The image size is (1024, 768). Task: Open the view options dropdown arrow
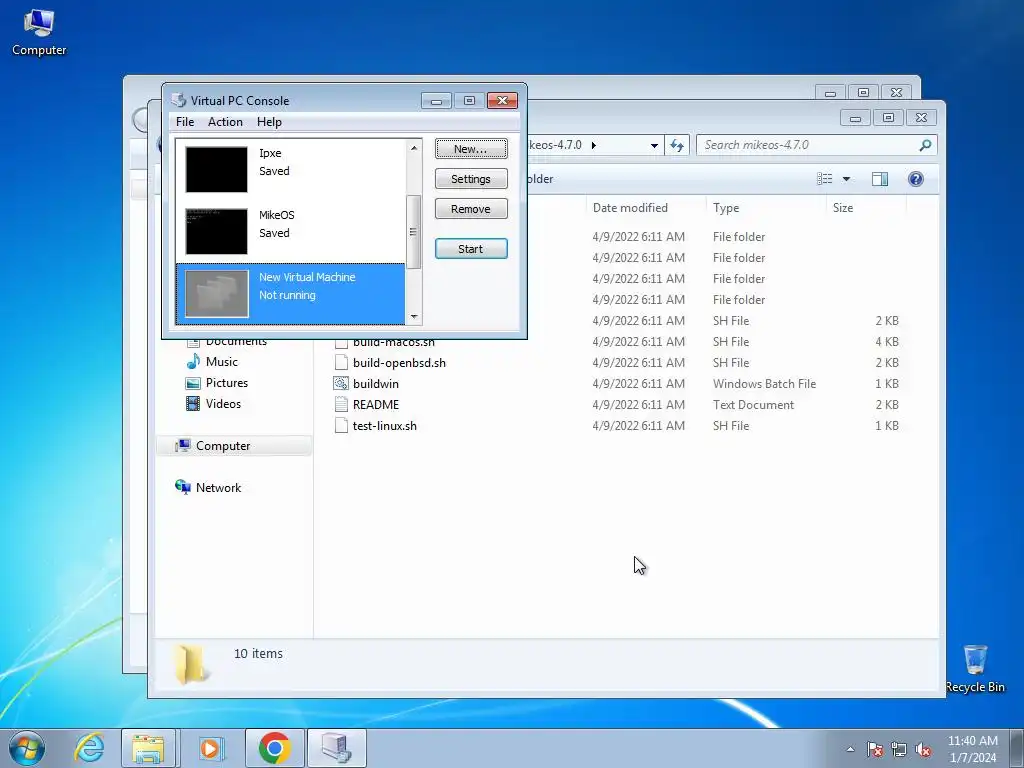pos(846,179)
